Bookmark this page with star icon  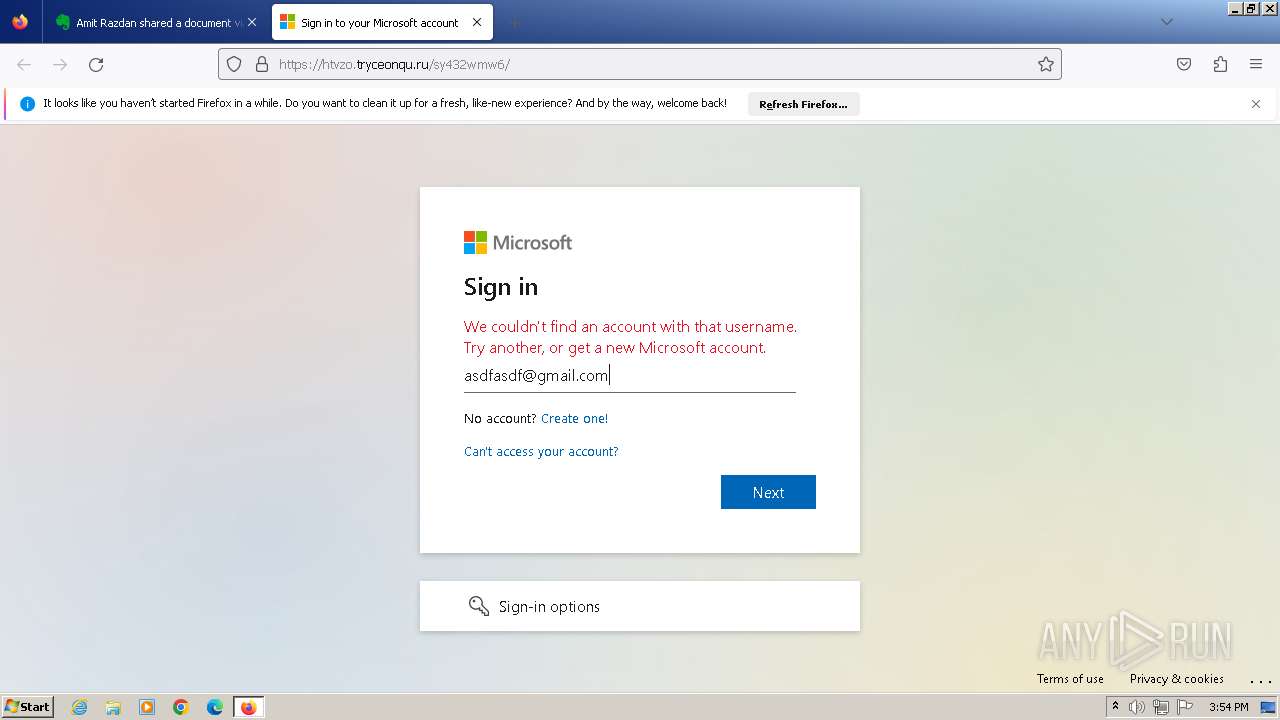pyautogui.click(x=1046, y=64)
